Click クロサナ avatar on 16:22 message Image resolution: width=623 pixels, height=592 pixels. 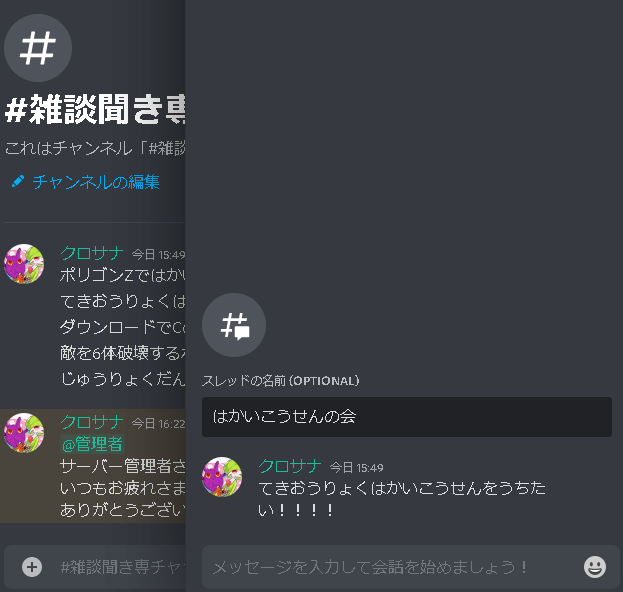pyautogui.click(x=24, y=433)
